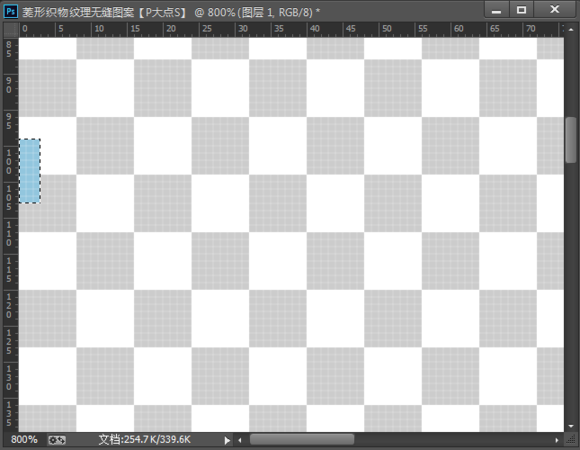Click the horizontal scrollbar right arrow
This screenshot has height=450, width=580.
(x=557, y=440)
